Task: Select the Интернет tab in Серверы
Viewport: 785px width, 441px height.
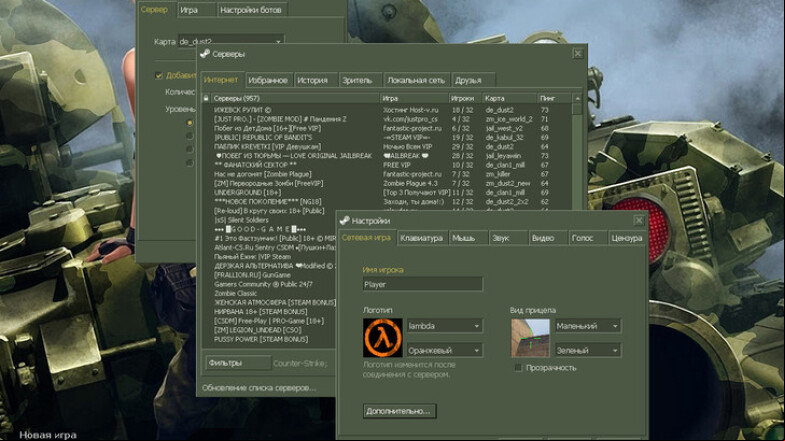Action: (222, 80)
